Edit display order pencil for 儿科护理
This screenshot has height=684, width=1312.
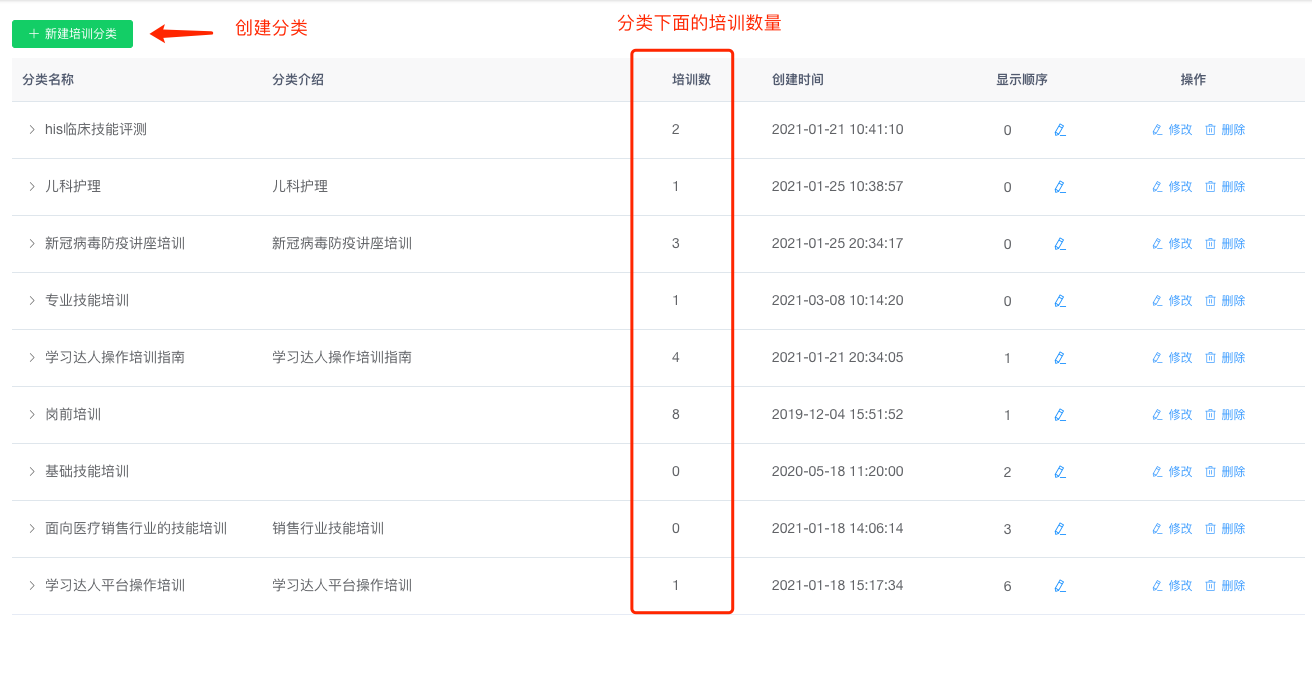tap(1060, 187)
